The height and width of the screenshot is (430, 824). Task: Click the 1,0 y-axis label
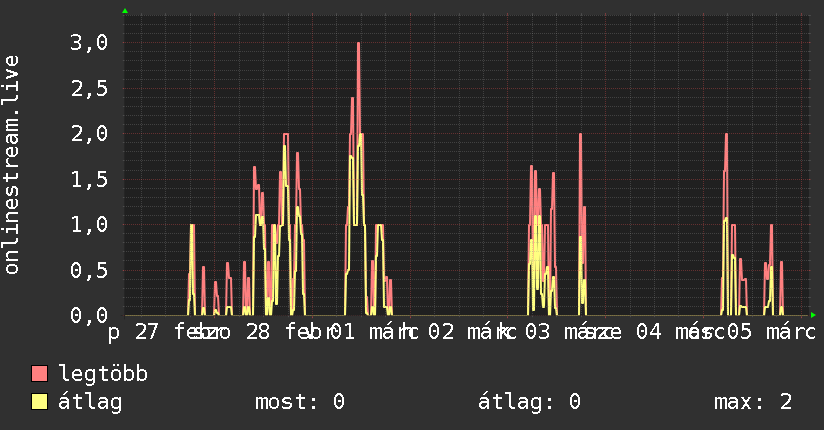point(89,224)
